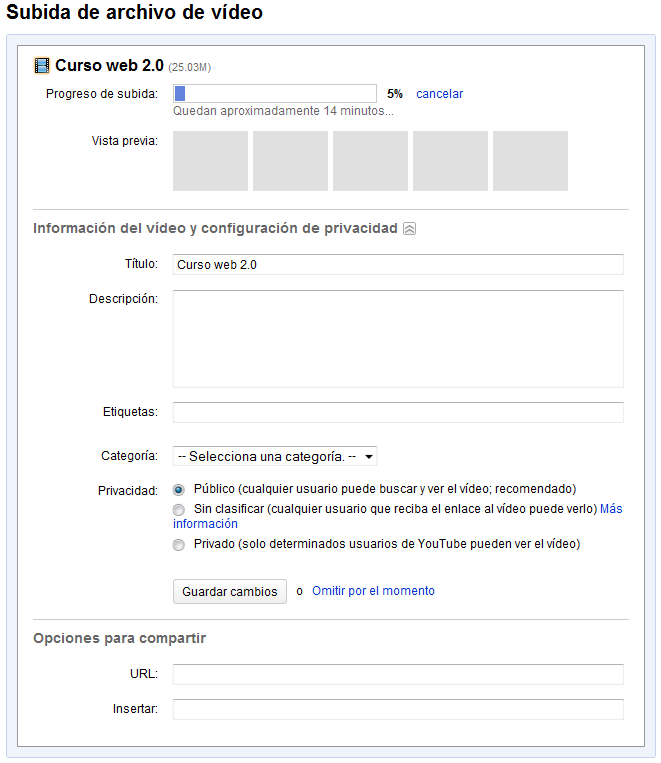Open the Selecciona una categoría dropdown

coord(275,457)
